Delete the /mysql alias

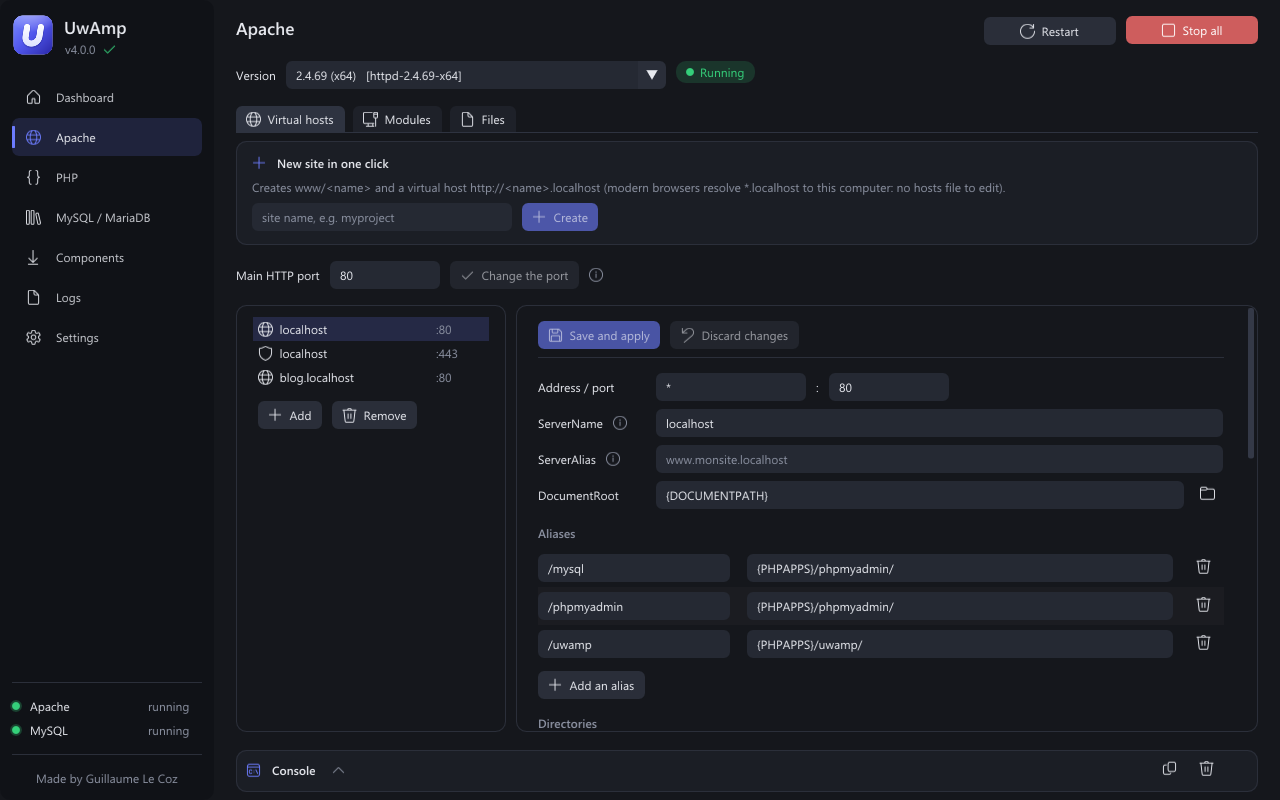click(x=1203, y=566)
